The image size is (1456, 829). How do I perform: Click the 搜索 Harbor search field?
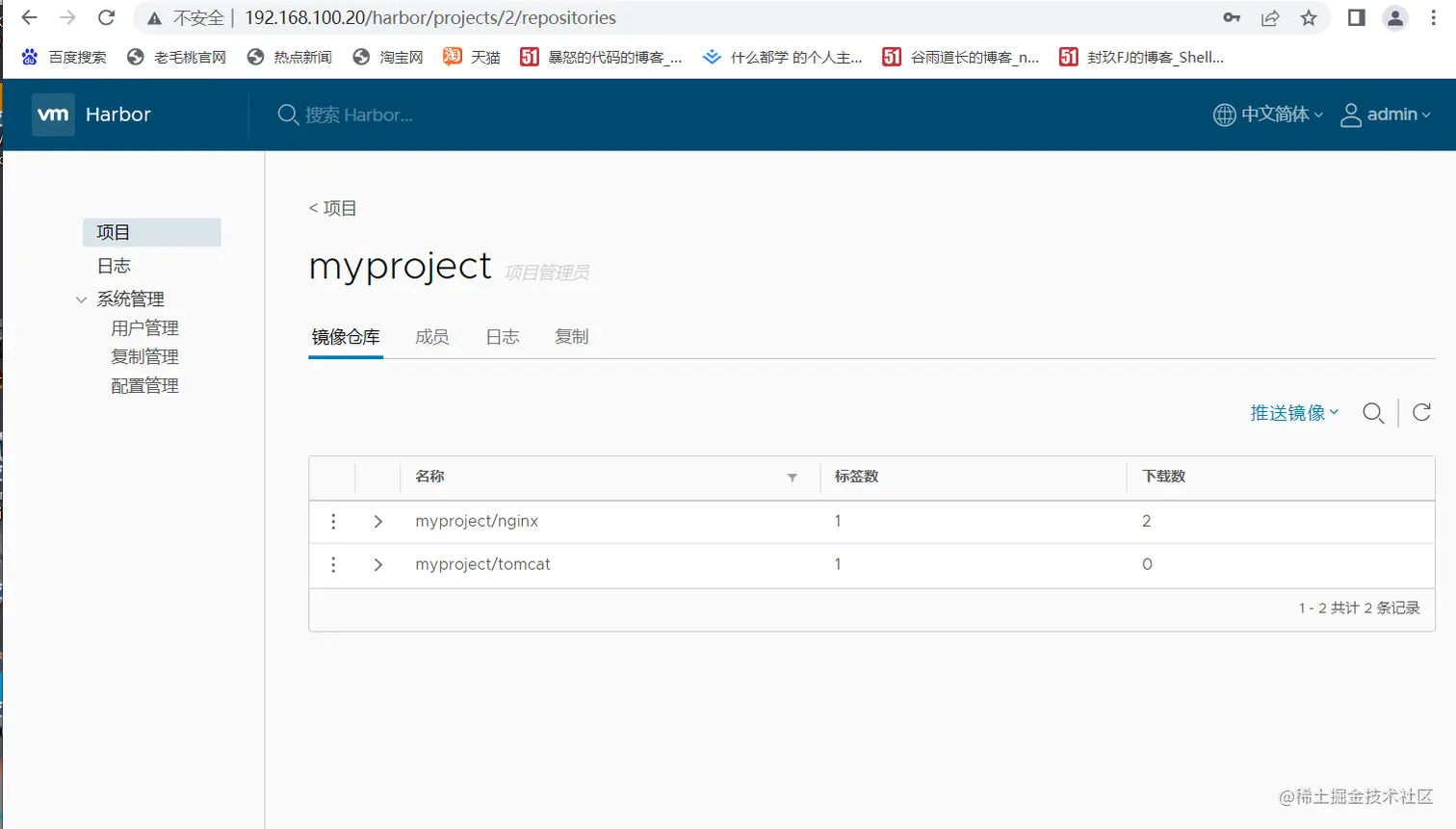click(358, 115)
